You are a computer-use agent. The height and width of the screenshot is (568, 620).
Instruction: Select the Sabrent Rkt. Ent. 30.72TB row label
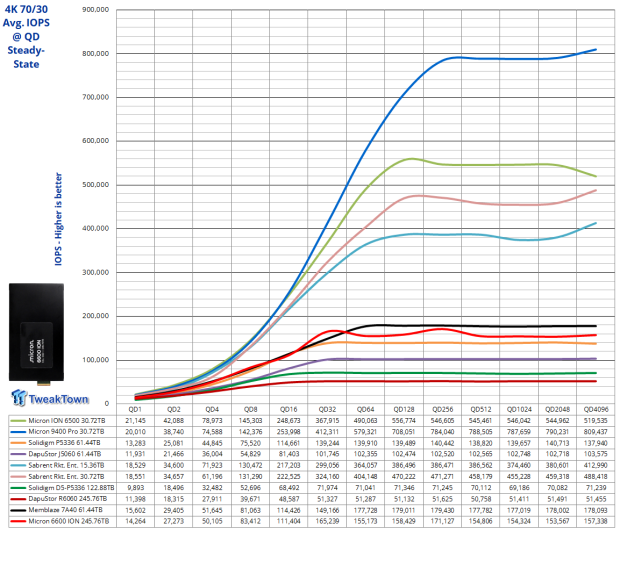coord(66,477)
